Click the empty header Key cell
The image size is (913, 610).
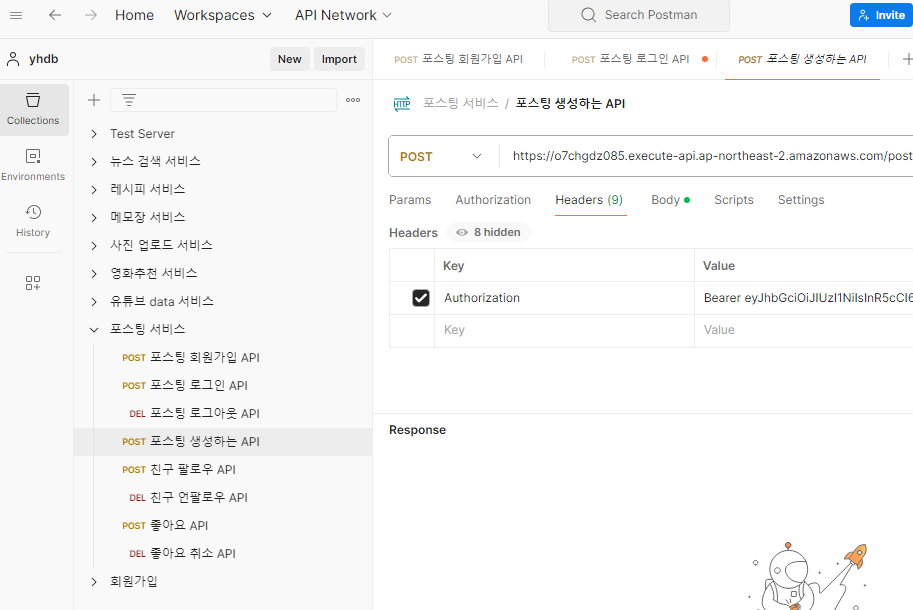564,330
